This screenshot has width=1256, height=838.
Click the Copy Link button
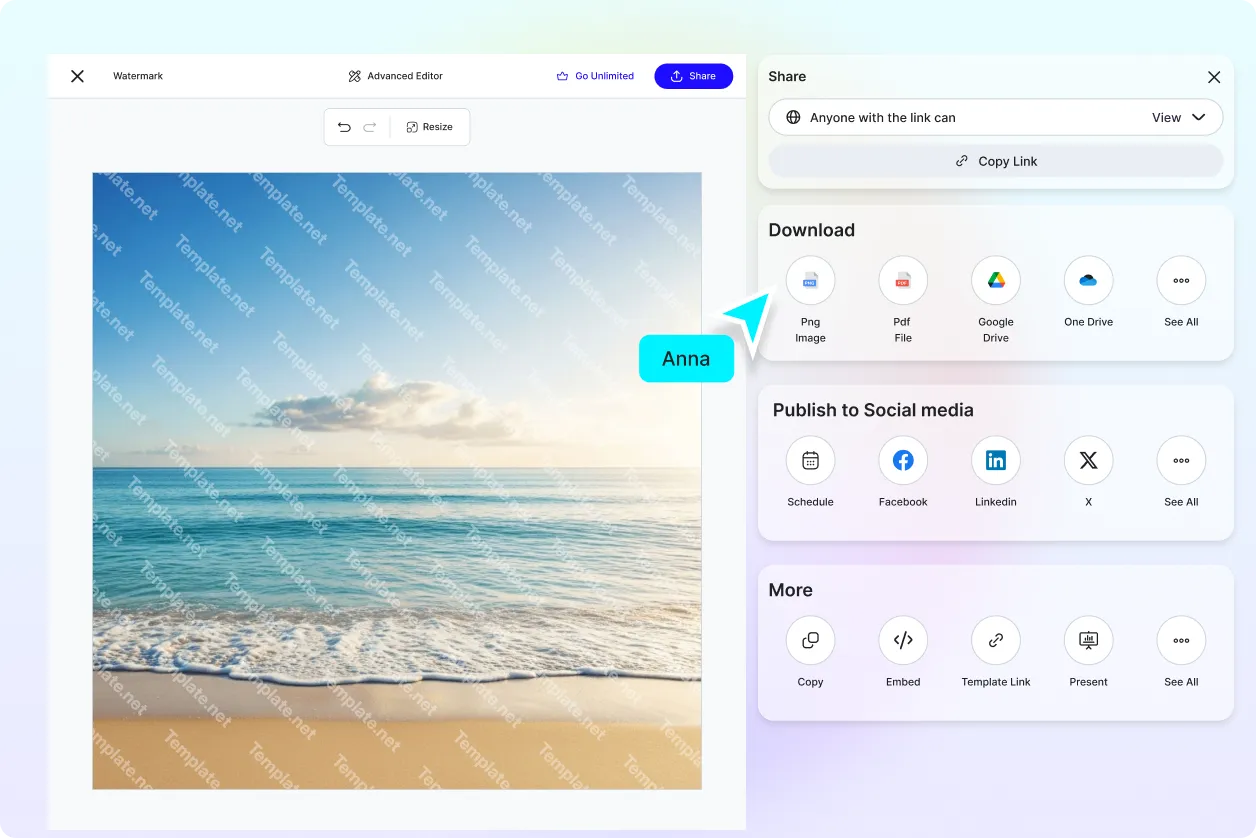coord(996,161)
